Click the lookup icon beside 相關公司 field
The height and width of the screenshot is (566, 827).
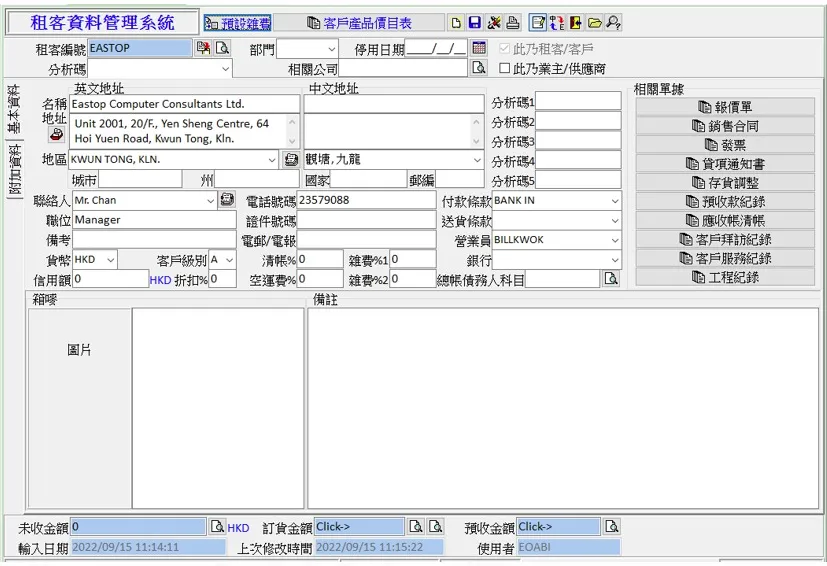(x=479, y=68)
